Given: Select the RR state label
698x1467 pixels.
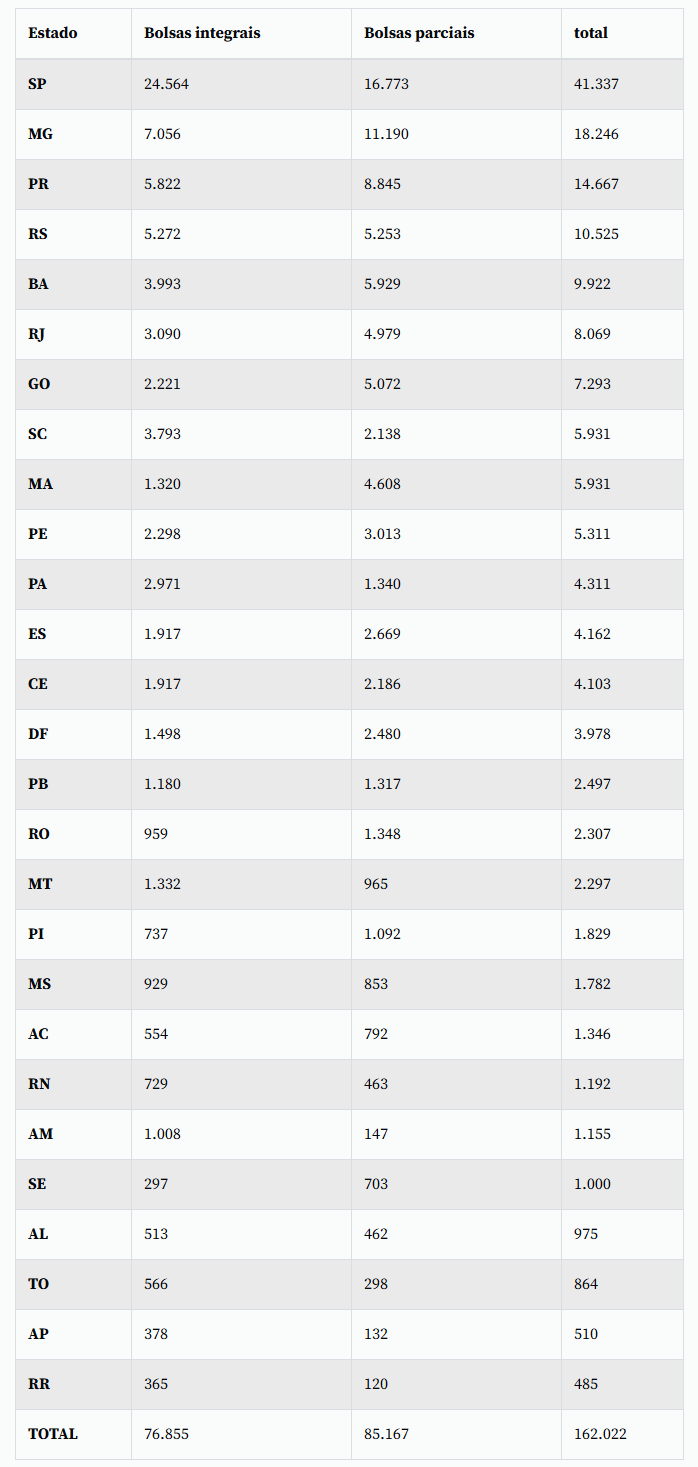Looking at the screenshot, I should pyautogui.click(x=39, y=1384).
